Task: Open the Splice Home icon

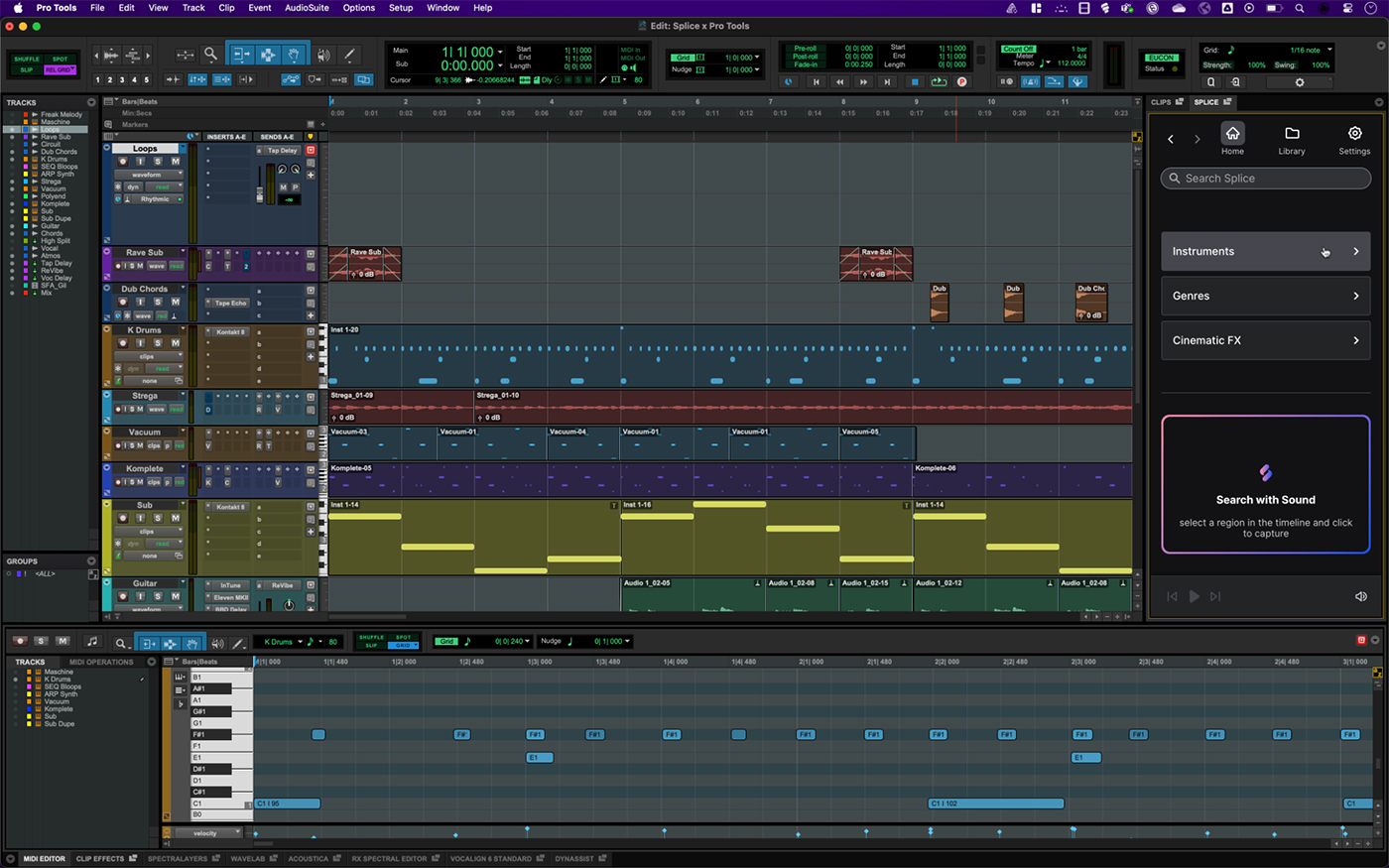Action: coord(1232,139)
